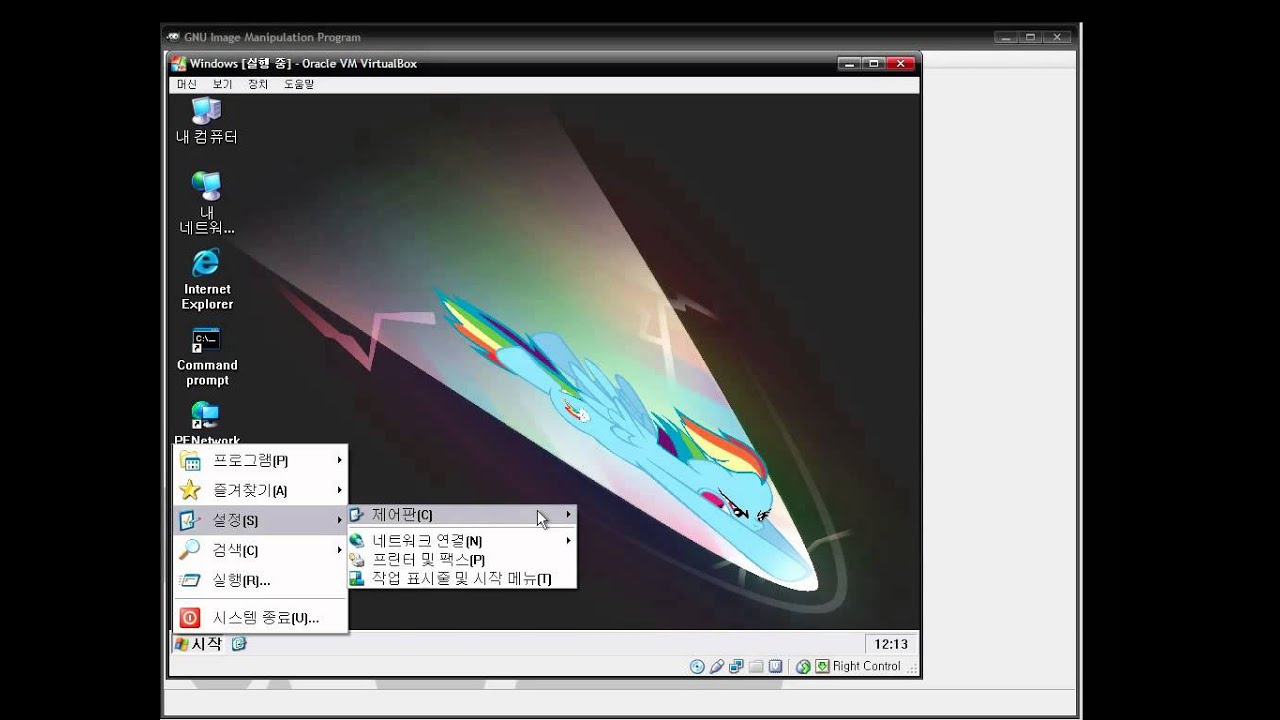Click the USB devices status bar icon

pos(716,666)
